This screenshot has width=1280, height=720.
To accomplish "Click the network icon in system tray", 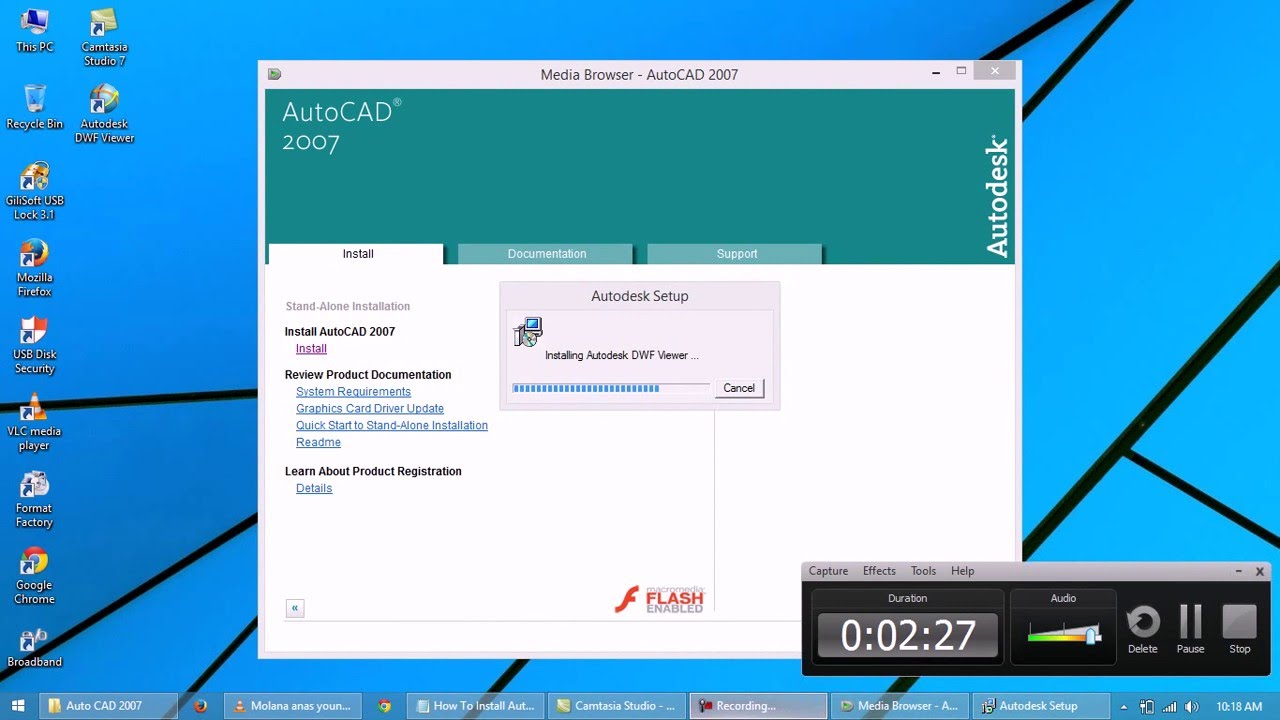I will click(x=1169, y=706).
